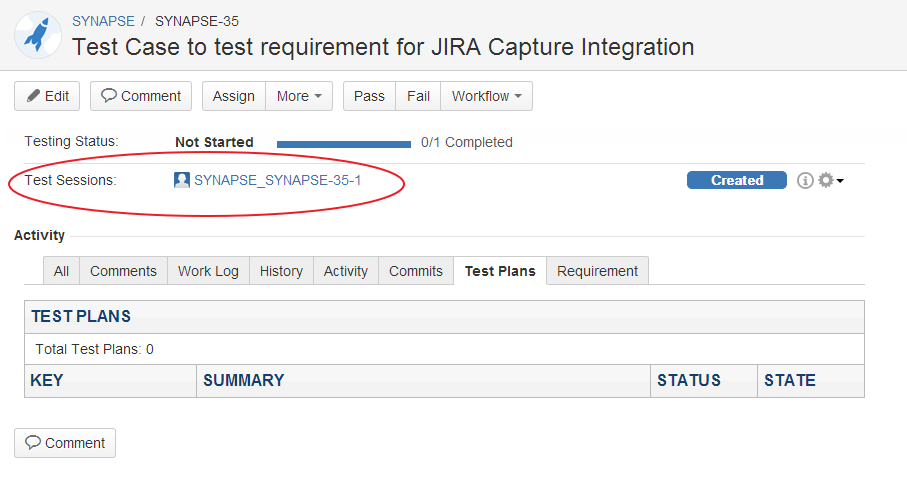Click the TEST PLANS panel heading
The height and width of the screenshot is (477, 907).
(81, 316)
